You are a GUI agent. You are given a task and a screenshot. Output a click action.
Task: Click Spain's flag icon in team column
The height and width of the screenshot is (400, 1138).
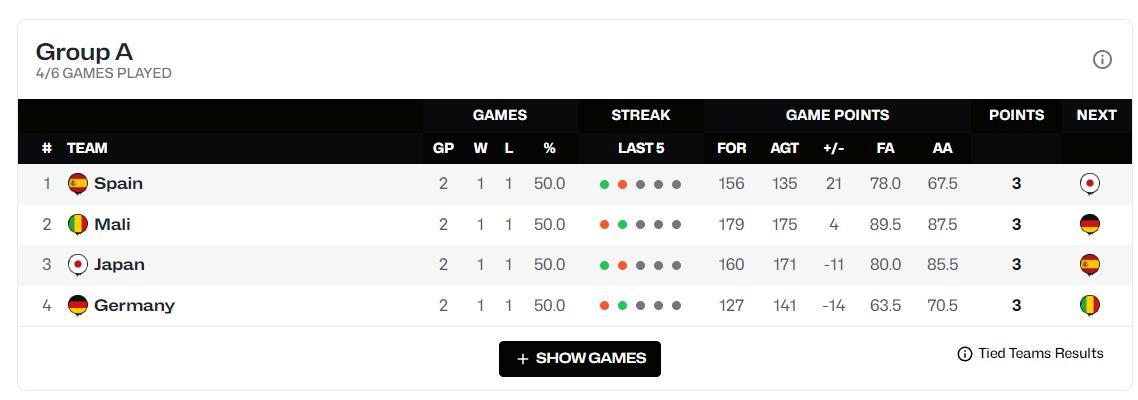point(78,184)
